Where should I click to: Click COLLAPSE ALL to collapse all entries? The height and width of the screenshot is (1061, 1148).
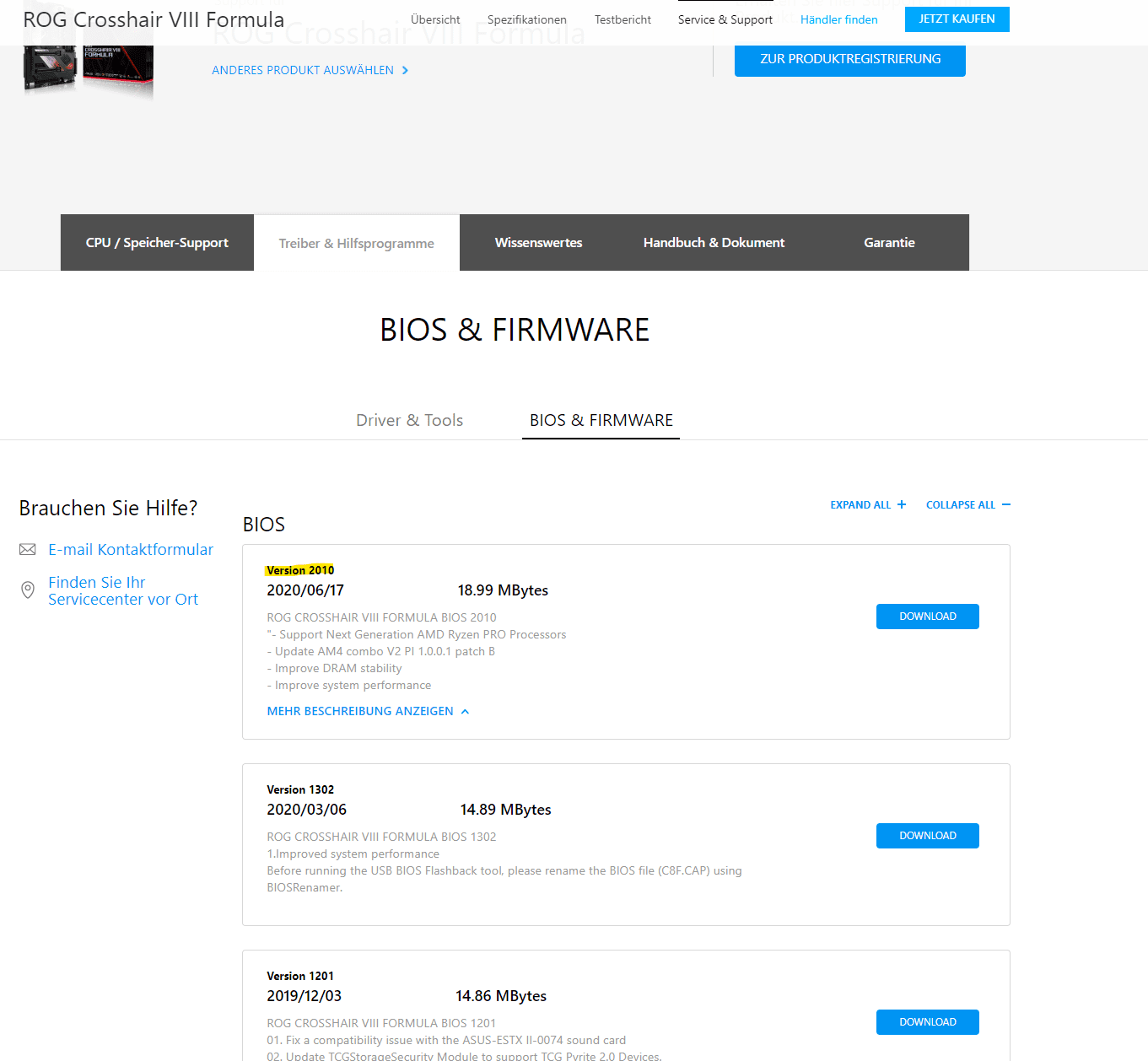click(961, 505)
